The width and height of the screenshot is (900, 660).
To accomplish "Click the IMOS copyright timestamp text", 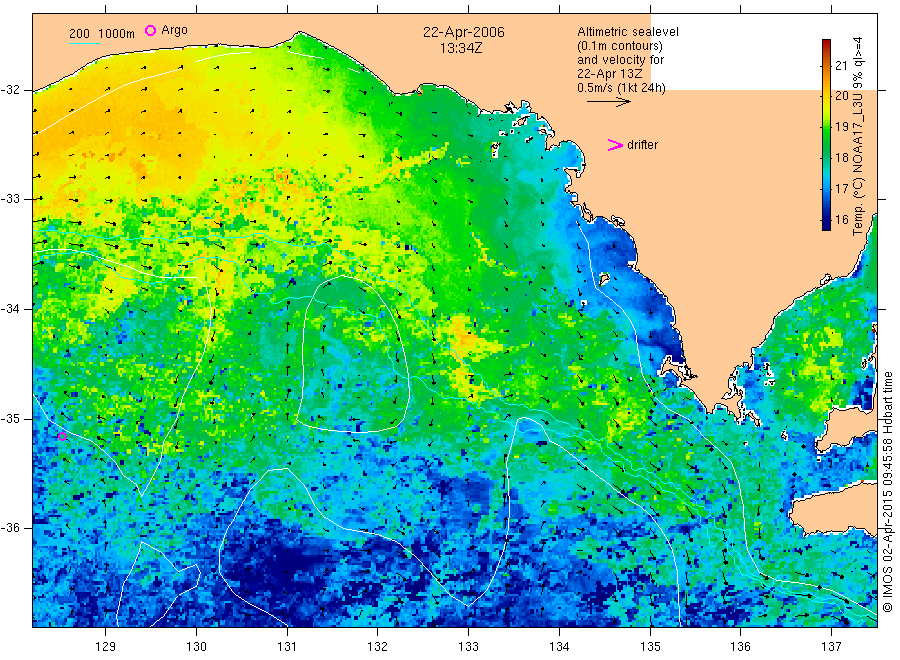I will [887, 491].
